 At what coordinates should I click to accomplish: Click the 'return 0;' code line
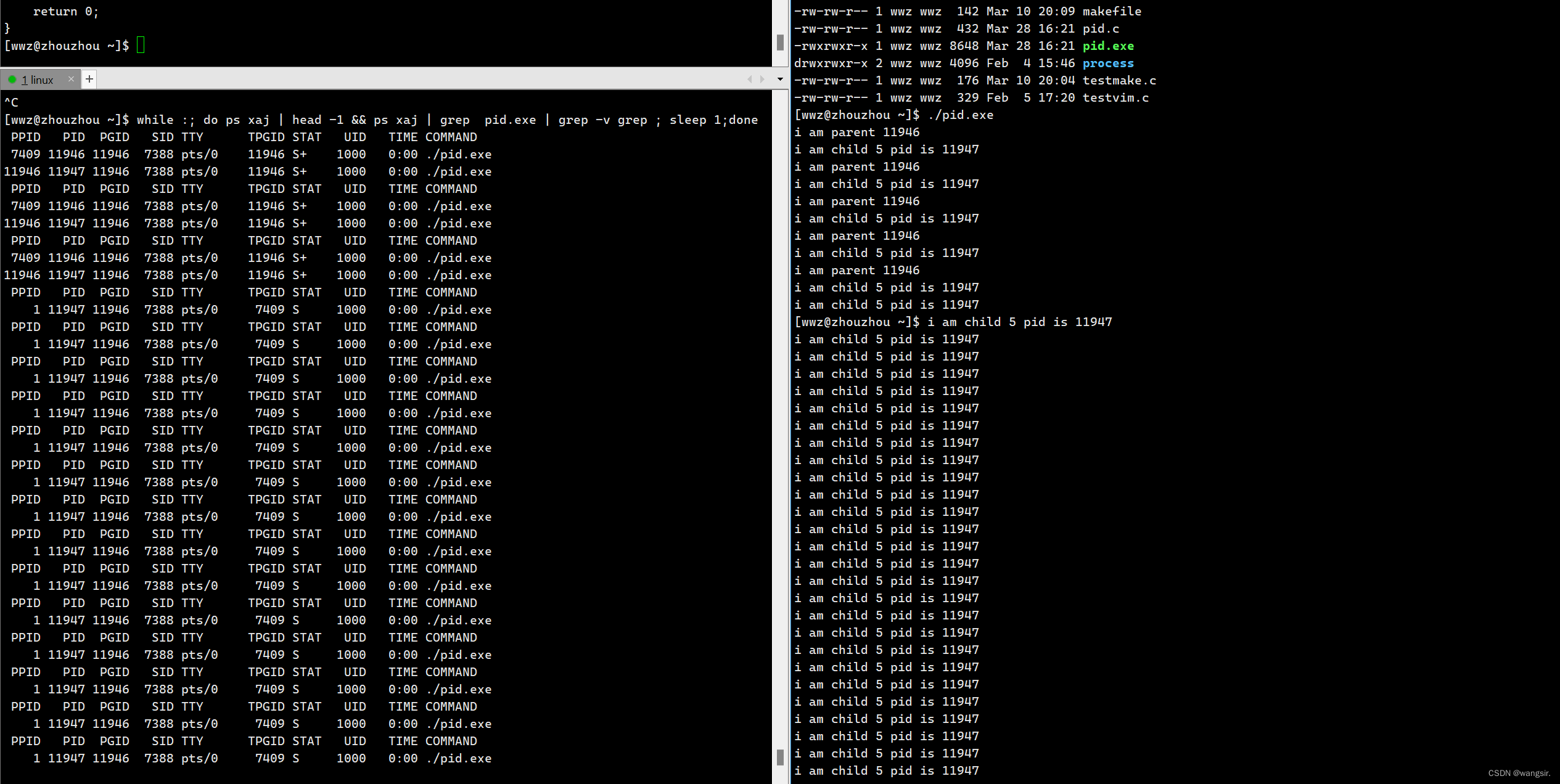pos(65,12)
